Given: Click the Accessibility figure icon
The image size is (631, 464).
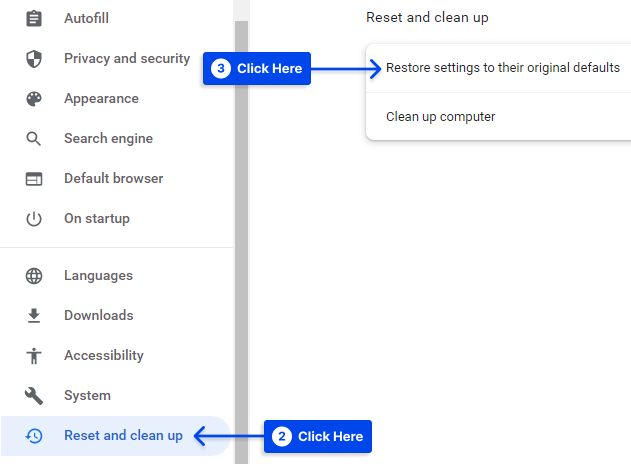Looking at the screenshot, I should pos(34,356).
